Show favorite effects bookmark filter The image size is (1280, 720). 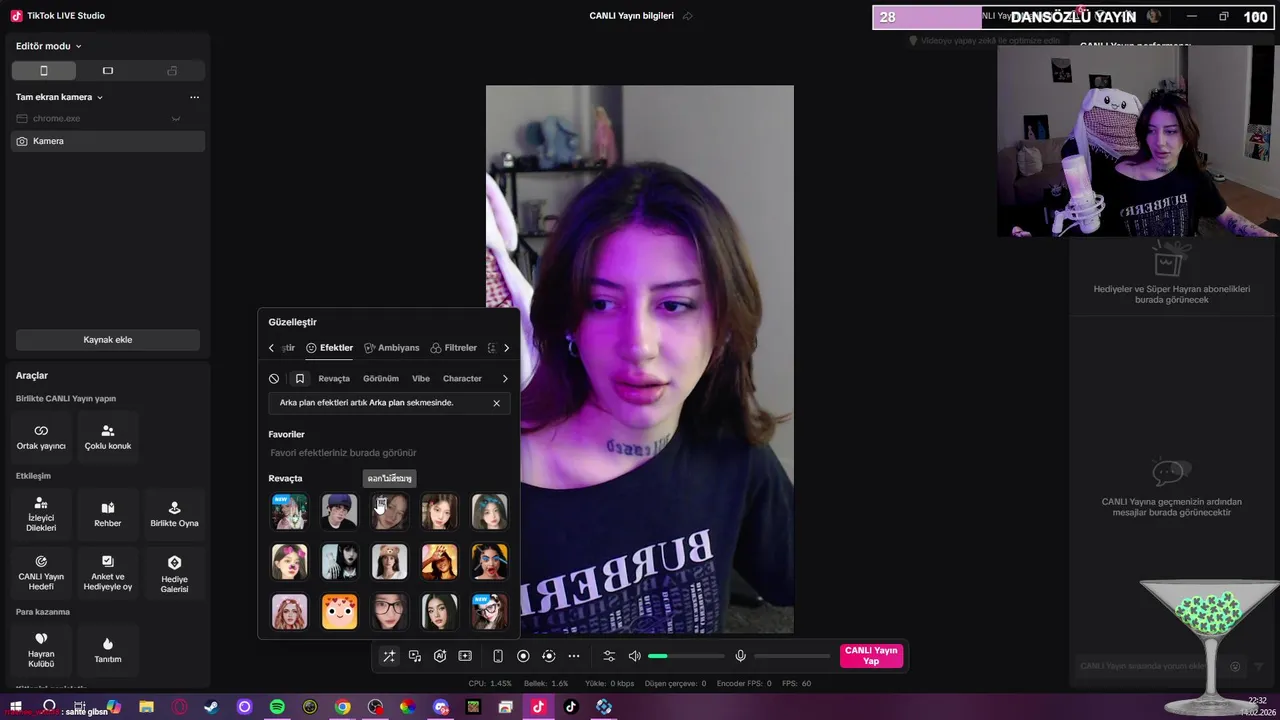point(300,379)
